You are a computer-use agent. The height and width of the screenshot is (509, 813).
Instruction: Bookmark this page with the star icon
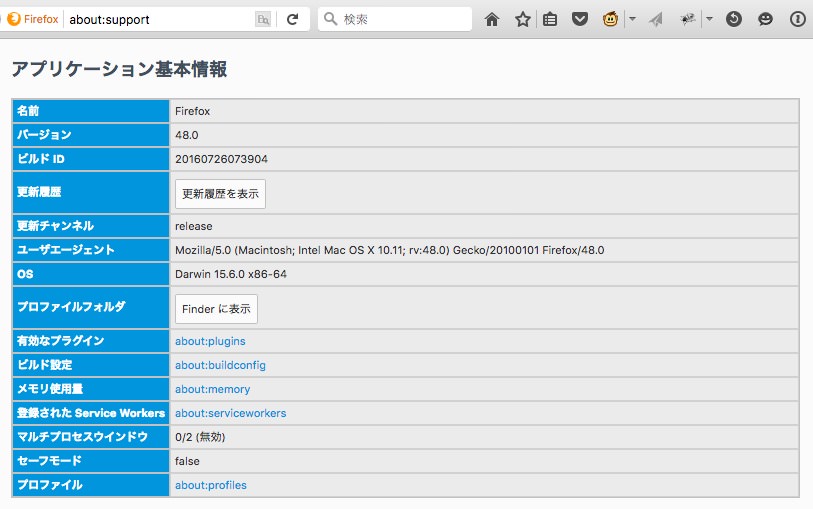[x=523, y=20]
